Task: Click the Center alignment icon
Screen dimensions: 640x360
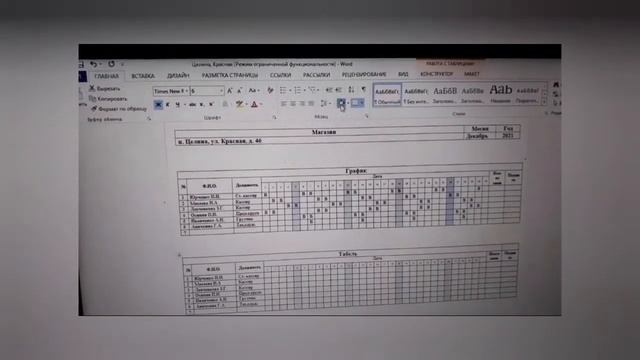Action: [x=293, y=104]
